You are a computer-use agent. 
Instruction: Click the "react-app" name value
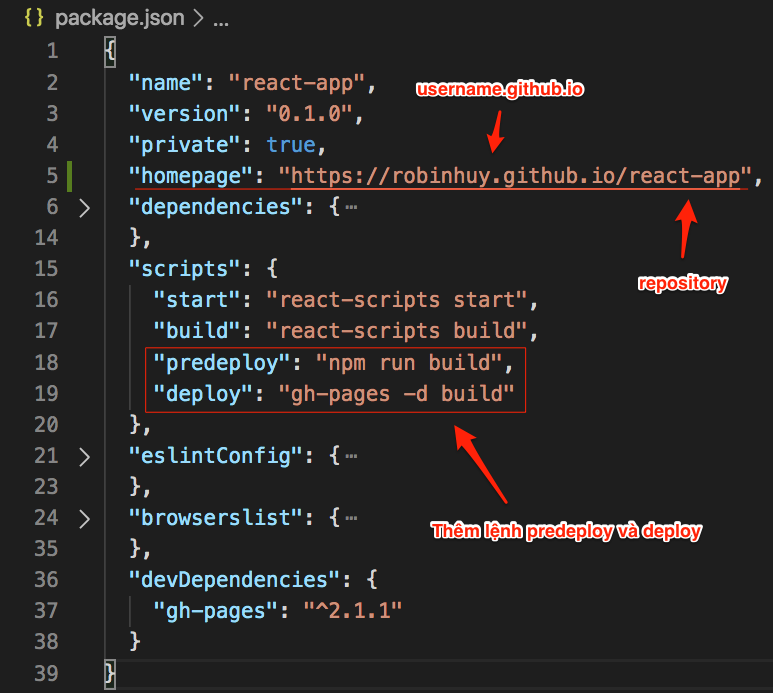[297, 83]
